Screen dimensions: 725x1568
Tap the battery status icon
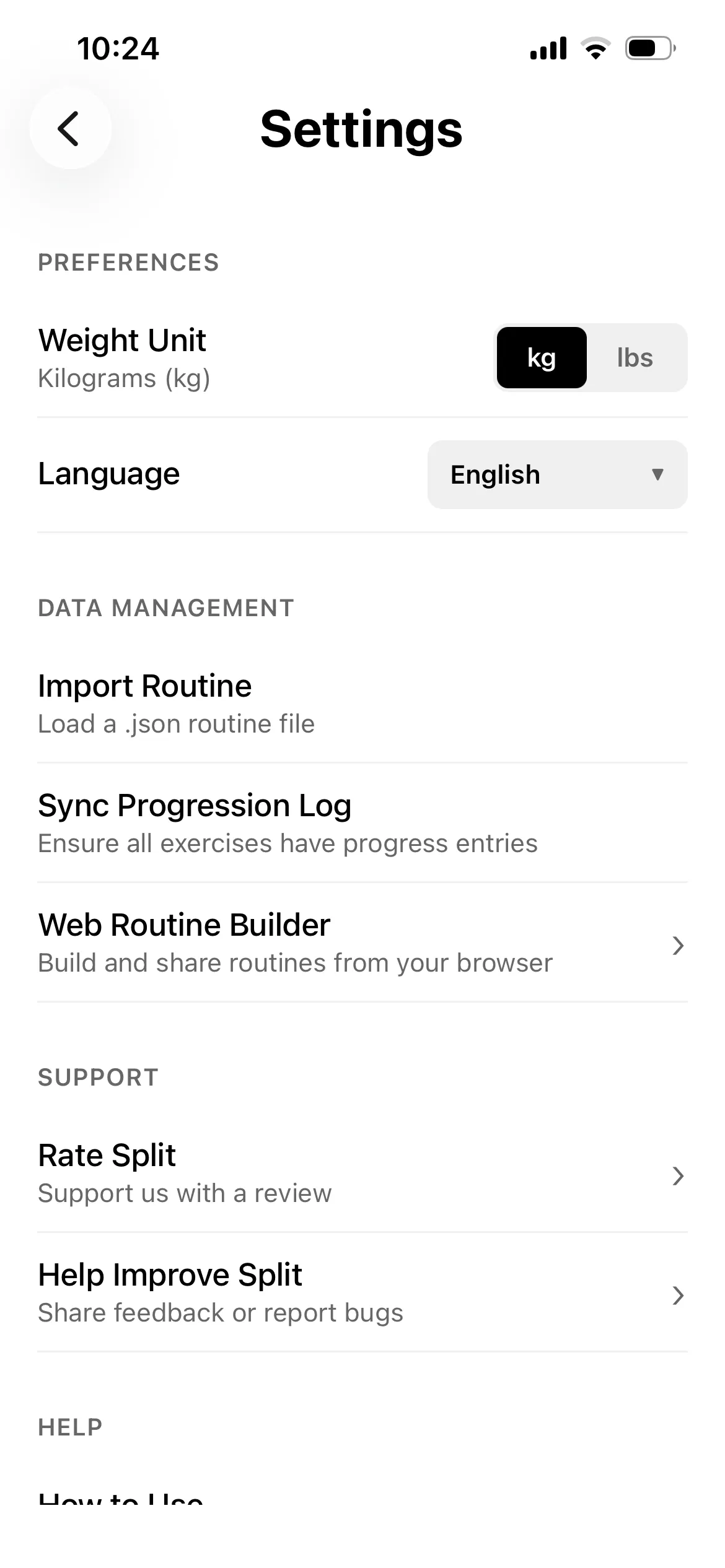pos(650,48)
